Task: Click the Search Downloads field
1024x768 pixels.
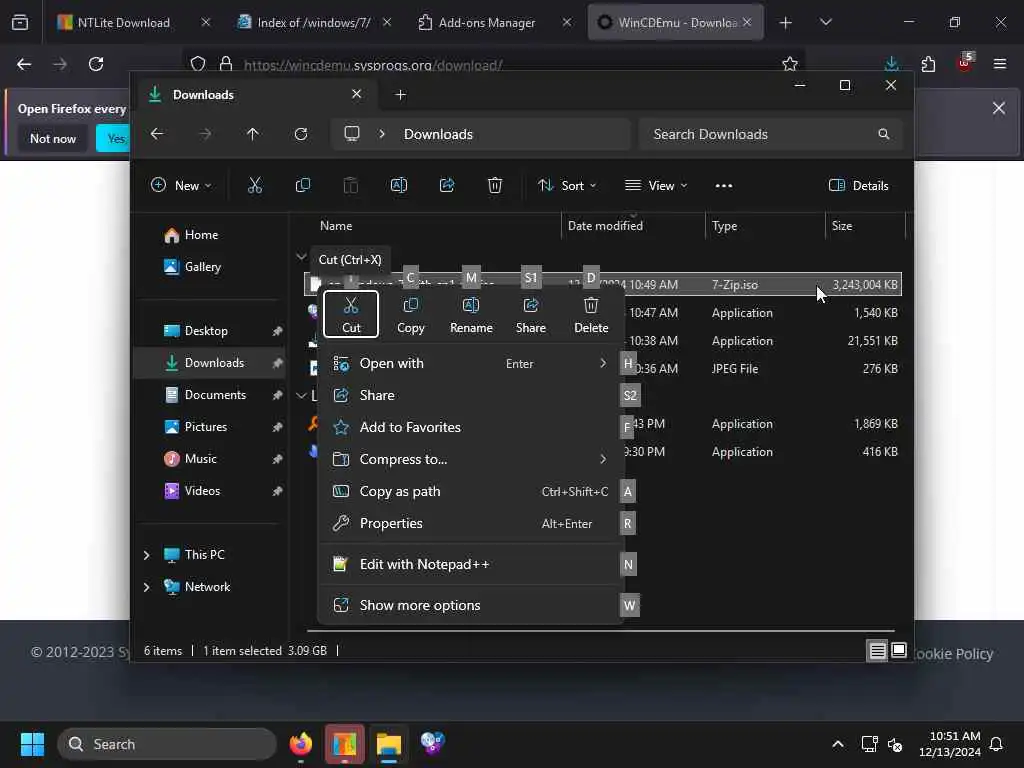Action: 771,134
